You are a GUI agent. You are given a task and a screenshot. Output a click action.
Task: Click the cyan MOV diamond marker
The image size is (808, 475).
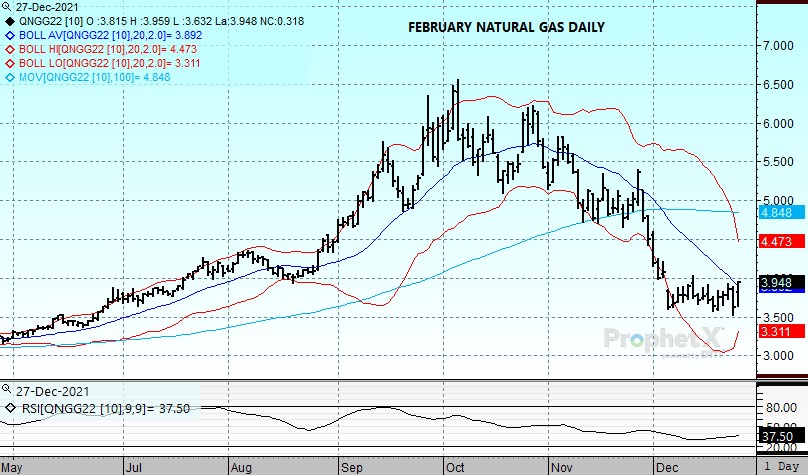point(9,76)
